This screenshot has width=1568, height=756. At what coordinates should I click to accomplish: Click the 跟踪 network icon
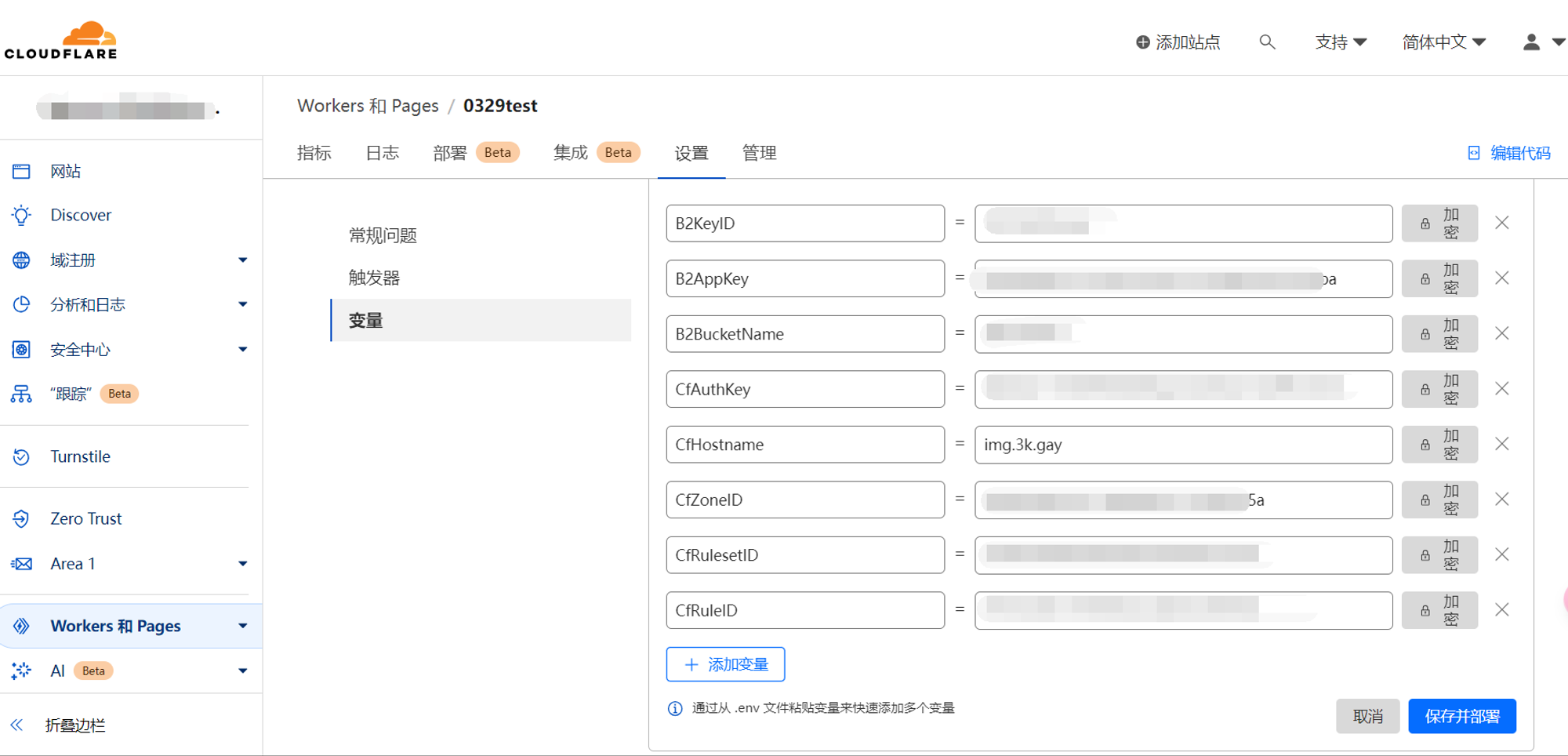pyautogui.click(x=21, y=394)
